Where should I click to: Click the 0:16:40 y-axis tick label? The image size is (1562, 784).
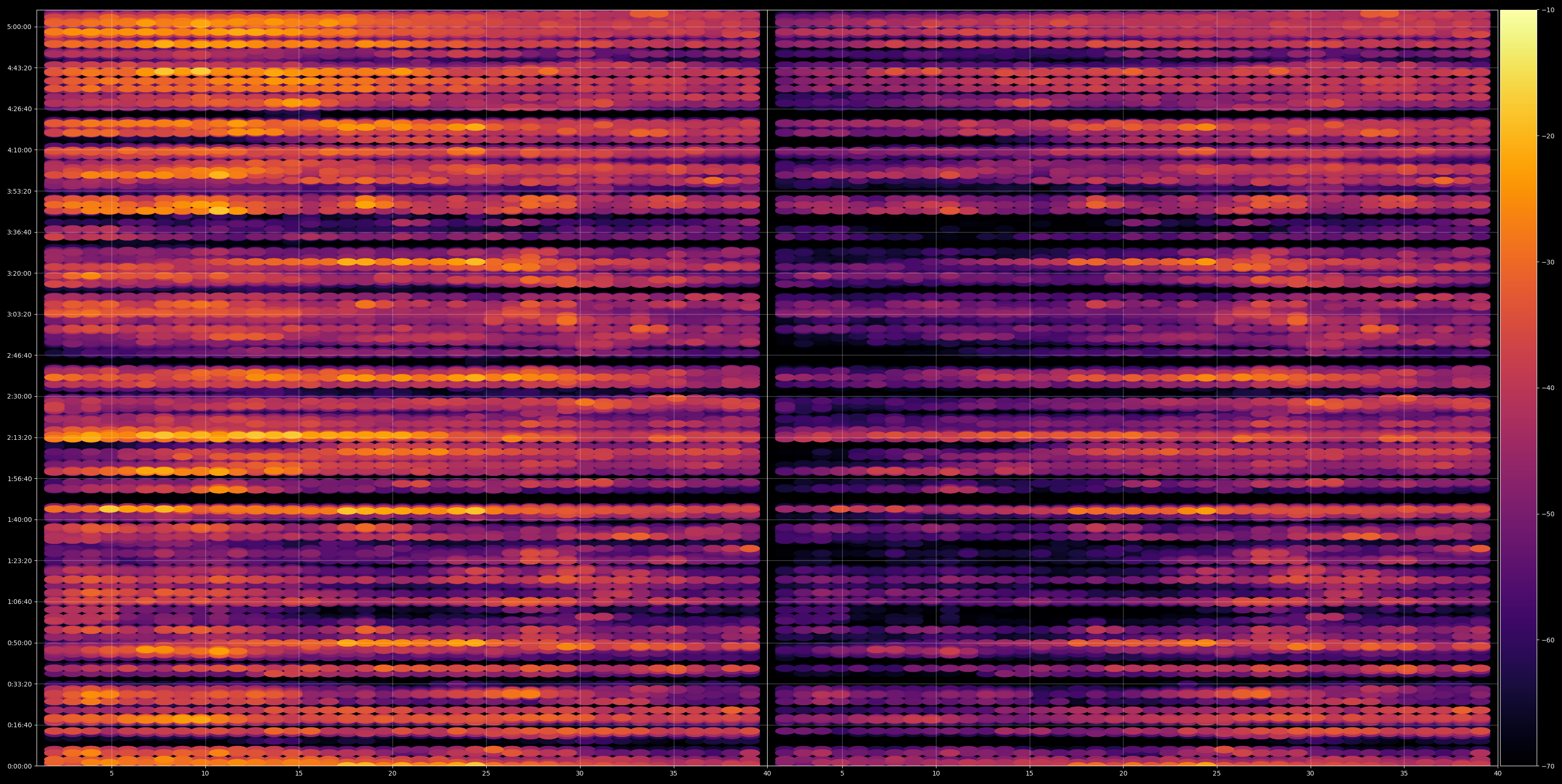click(19, 724)
